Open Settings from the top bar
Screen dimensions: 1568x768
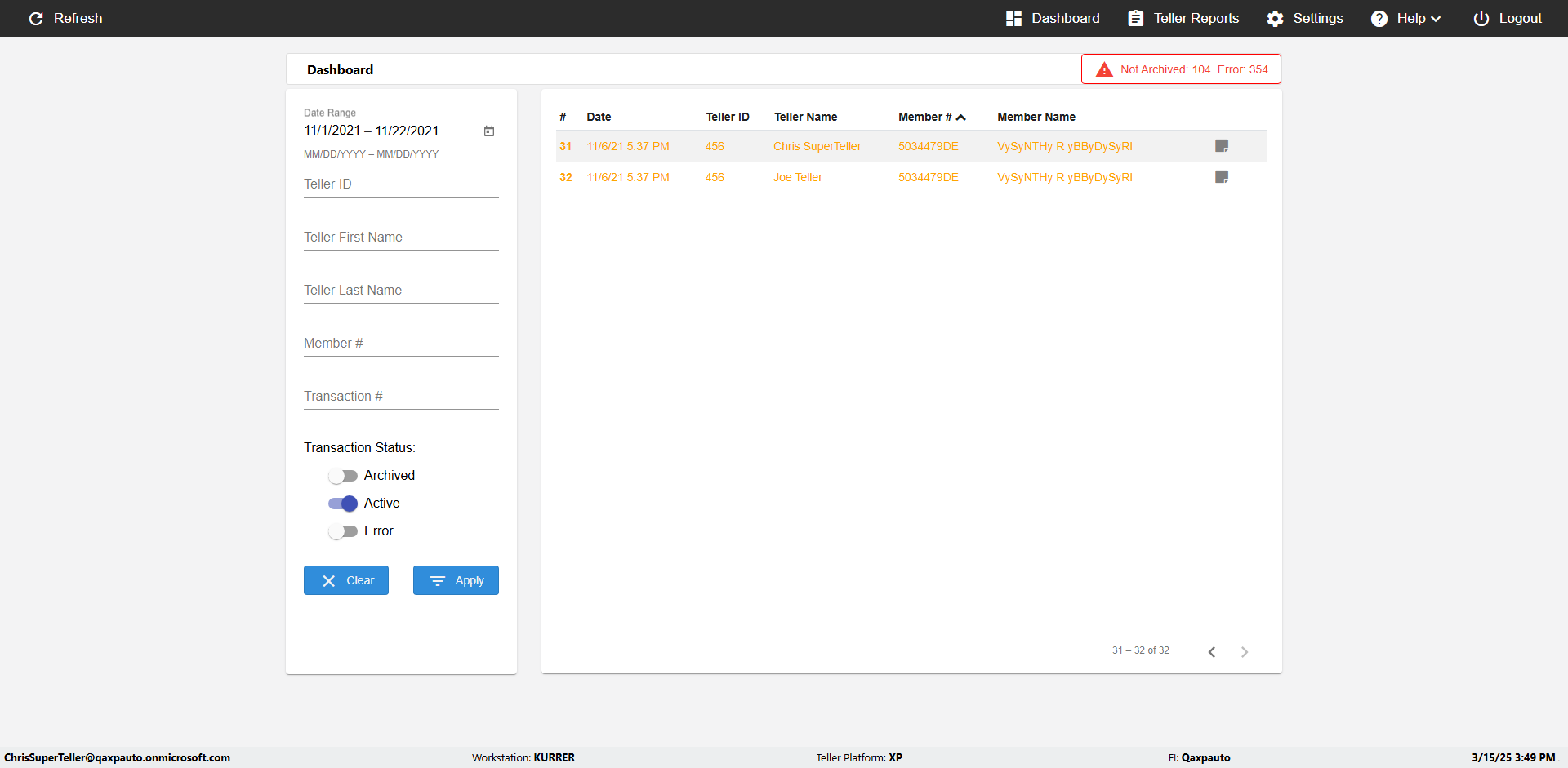[x=1304, y=18]
